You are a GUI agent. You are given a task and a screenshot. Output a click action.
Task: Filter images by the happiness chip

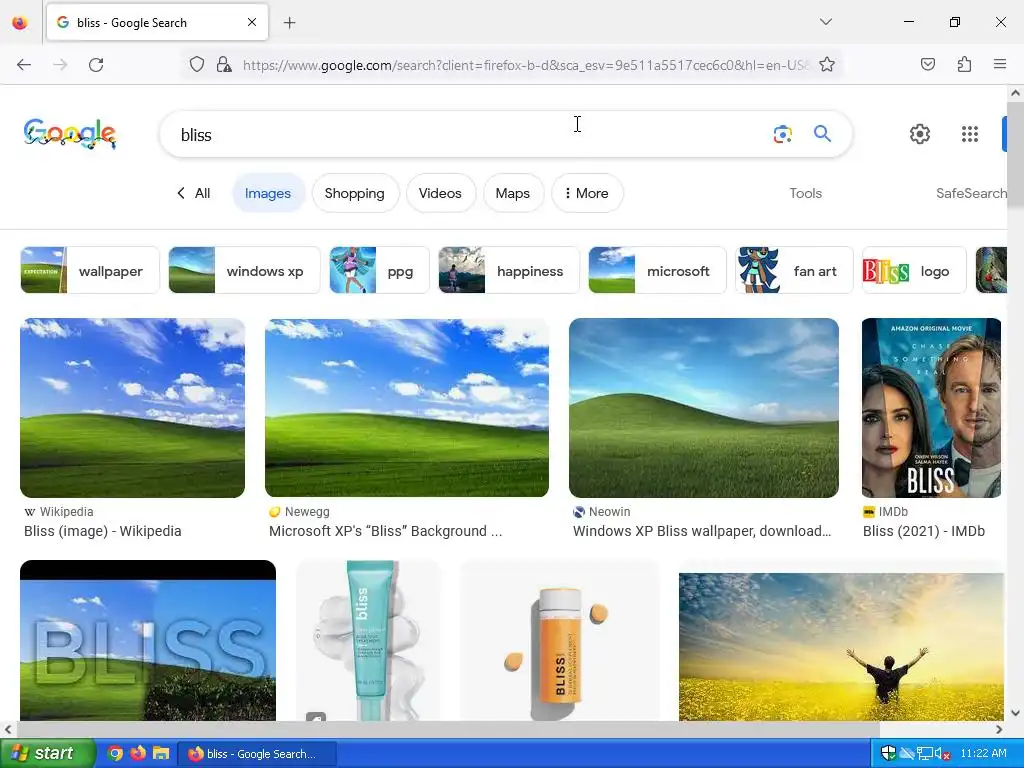click(x=509, y=270)
